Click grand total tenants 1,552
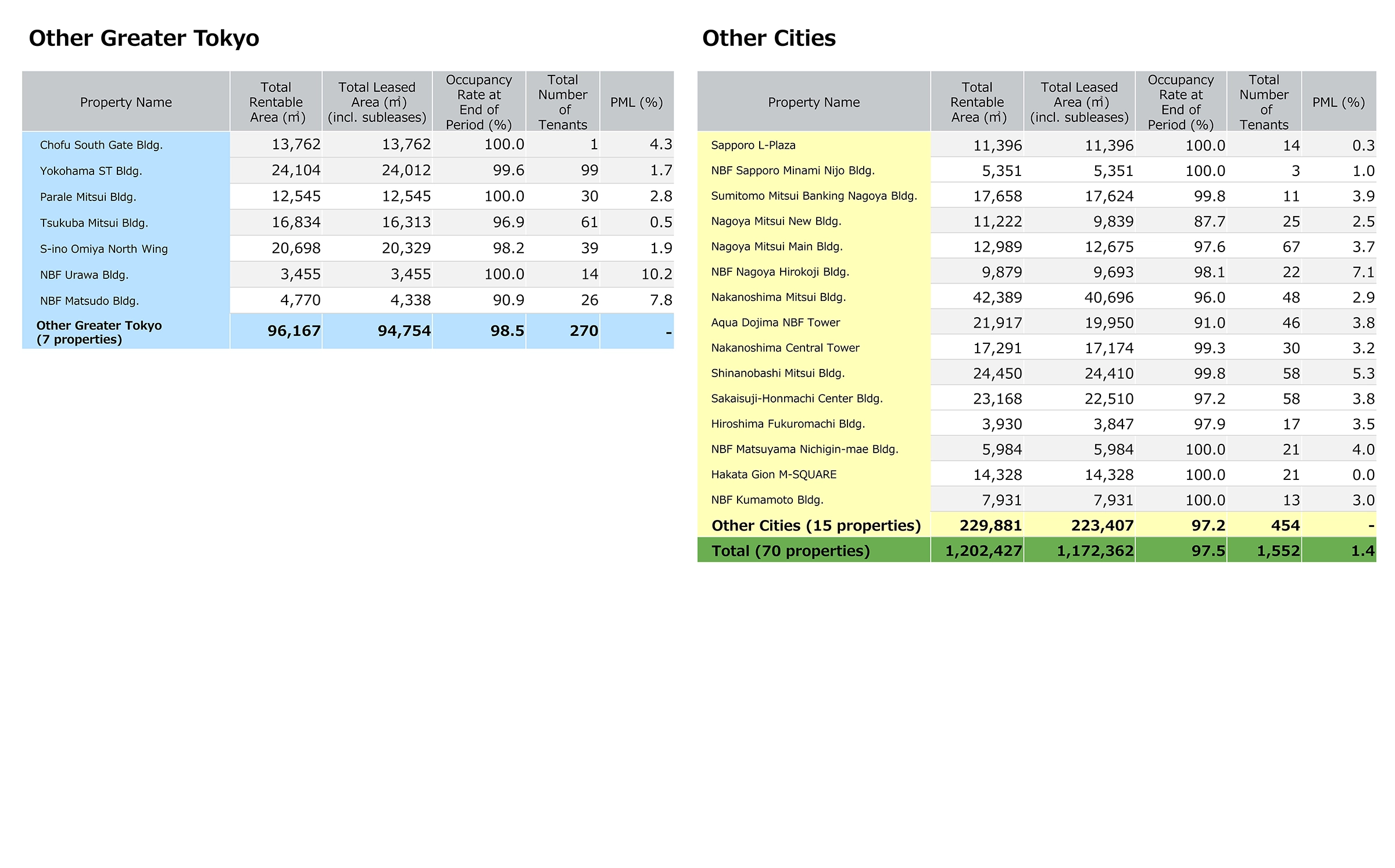1395x868 pixels. click(x=1278, y=551)
